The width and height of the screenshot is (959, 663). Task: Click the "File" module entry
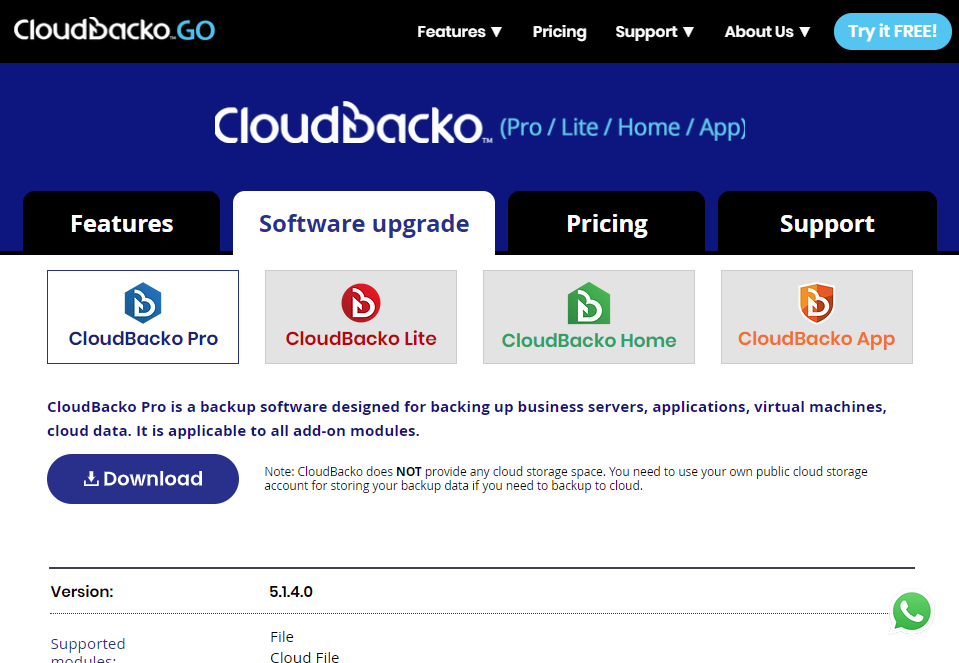tap(282, 637)
